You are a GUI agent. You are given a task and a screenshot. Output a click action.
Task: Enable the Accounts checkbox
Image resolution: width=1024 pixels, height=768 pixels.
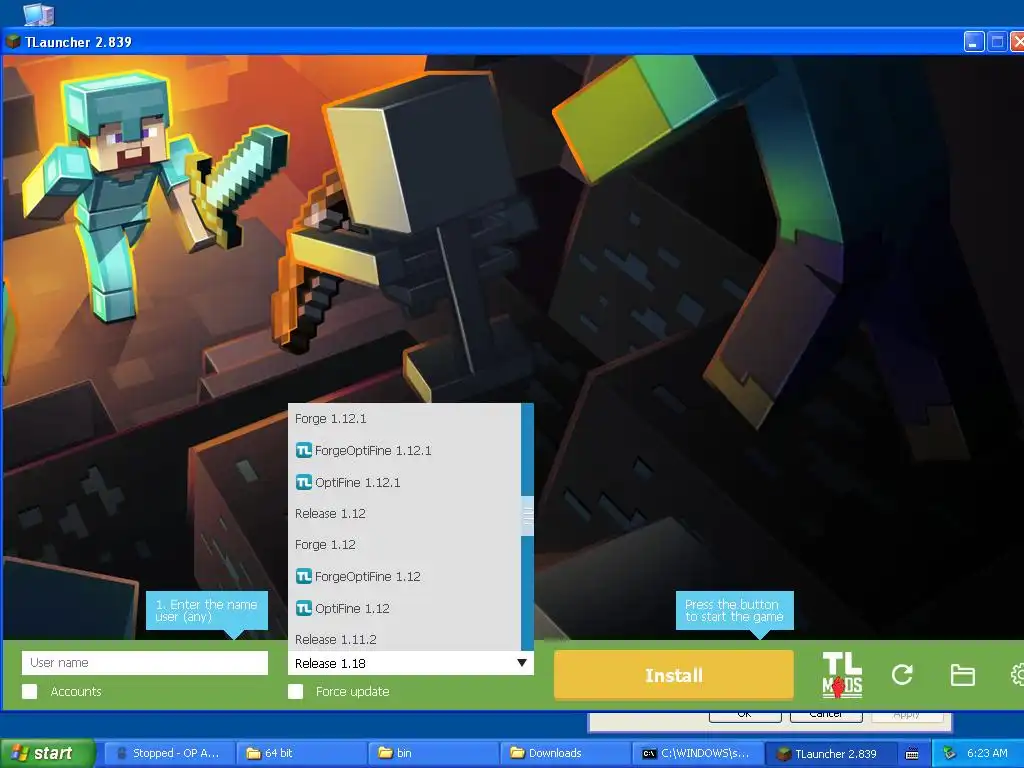click(x=29, y=691)
